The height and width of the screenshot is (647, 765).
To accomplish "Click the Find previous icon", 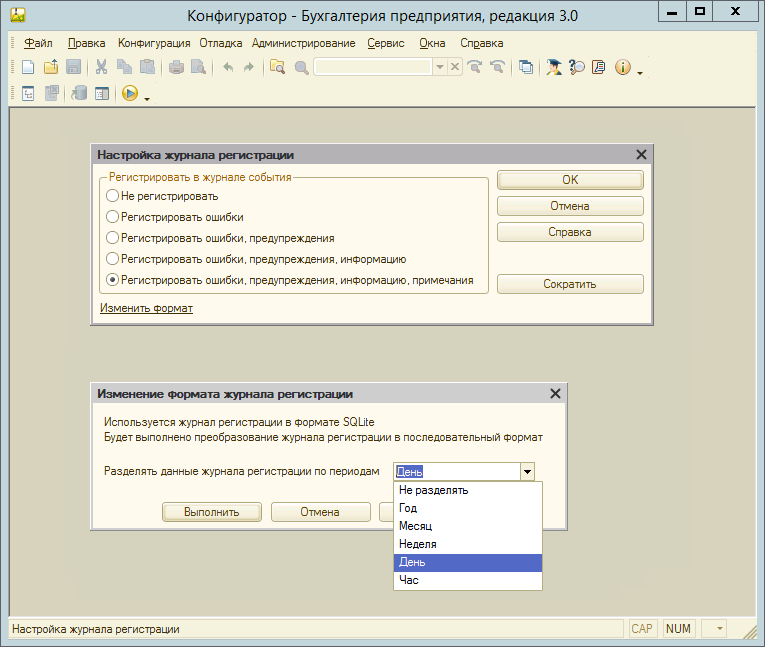I will pyautogui.click(x=497, y=67).
